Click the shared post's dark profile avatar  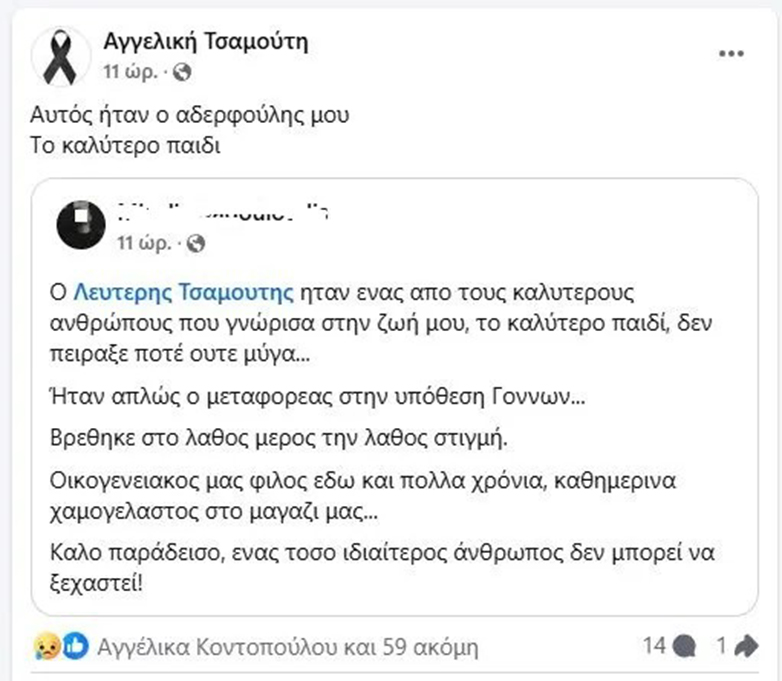83,225
